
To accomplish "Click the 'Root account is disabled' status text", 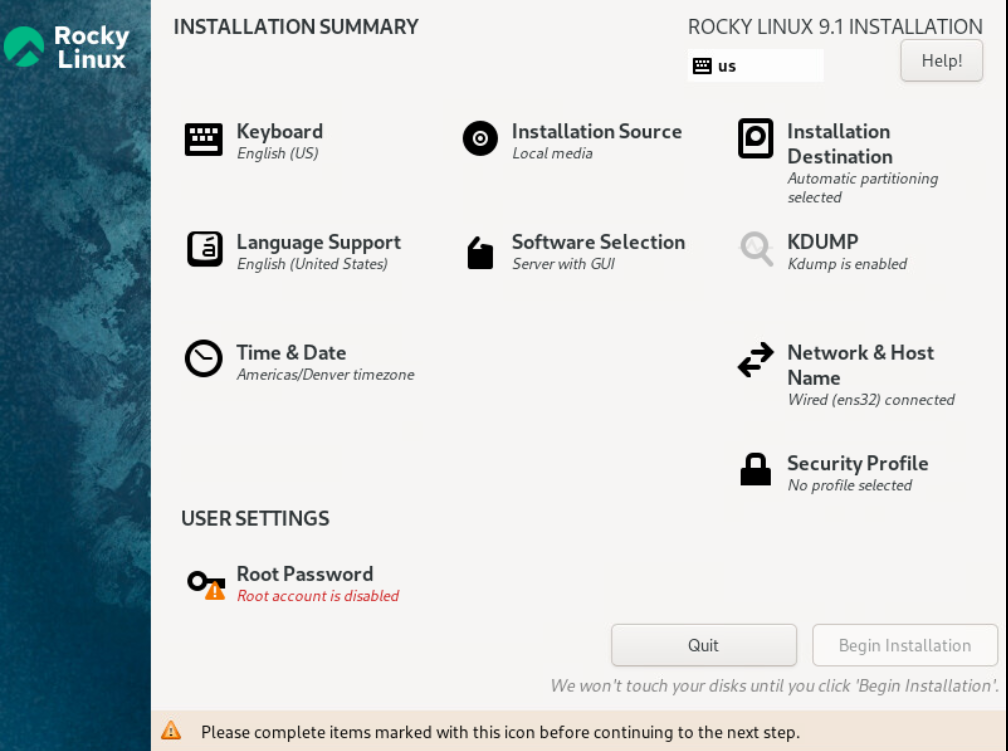I will [318, 596].
